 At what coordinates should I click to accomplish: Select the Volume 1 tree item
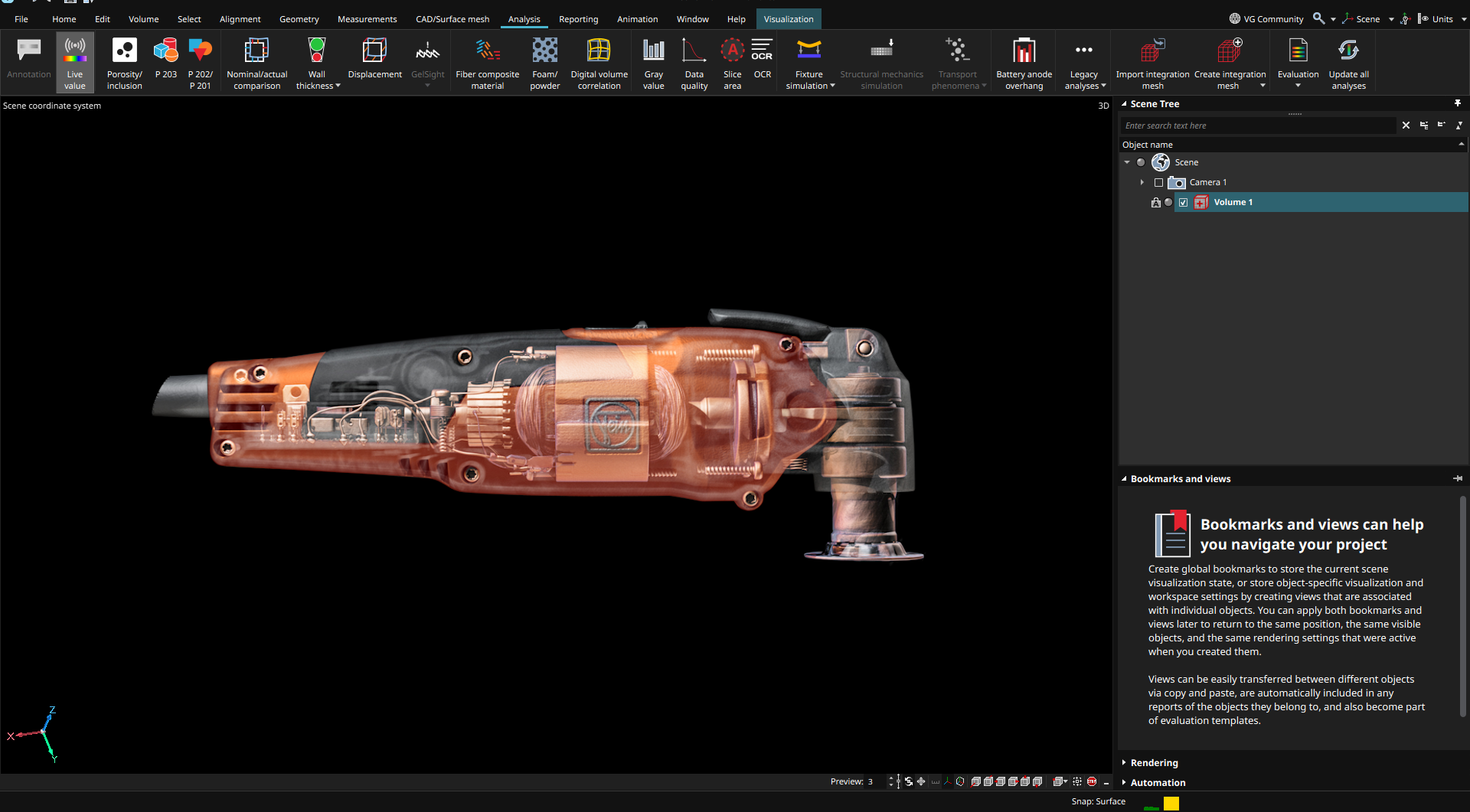pos(1321,202)
